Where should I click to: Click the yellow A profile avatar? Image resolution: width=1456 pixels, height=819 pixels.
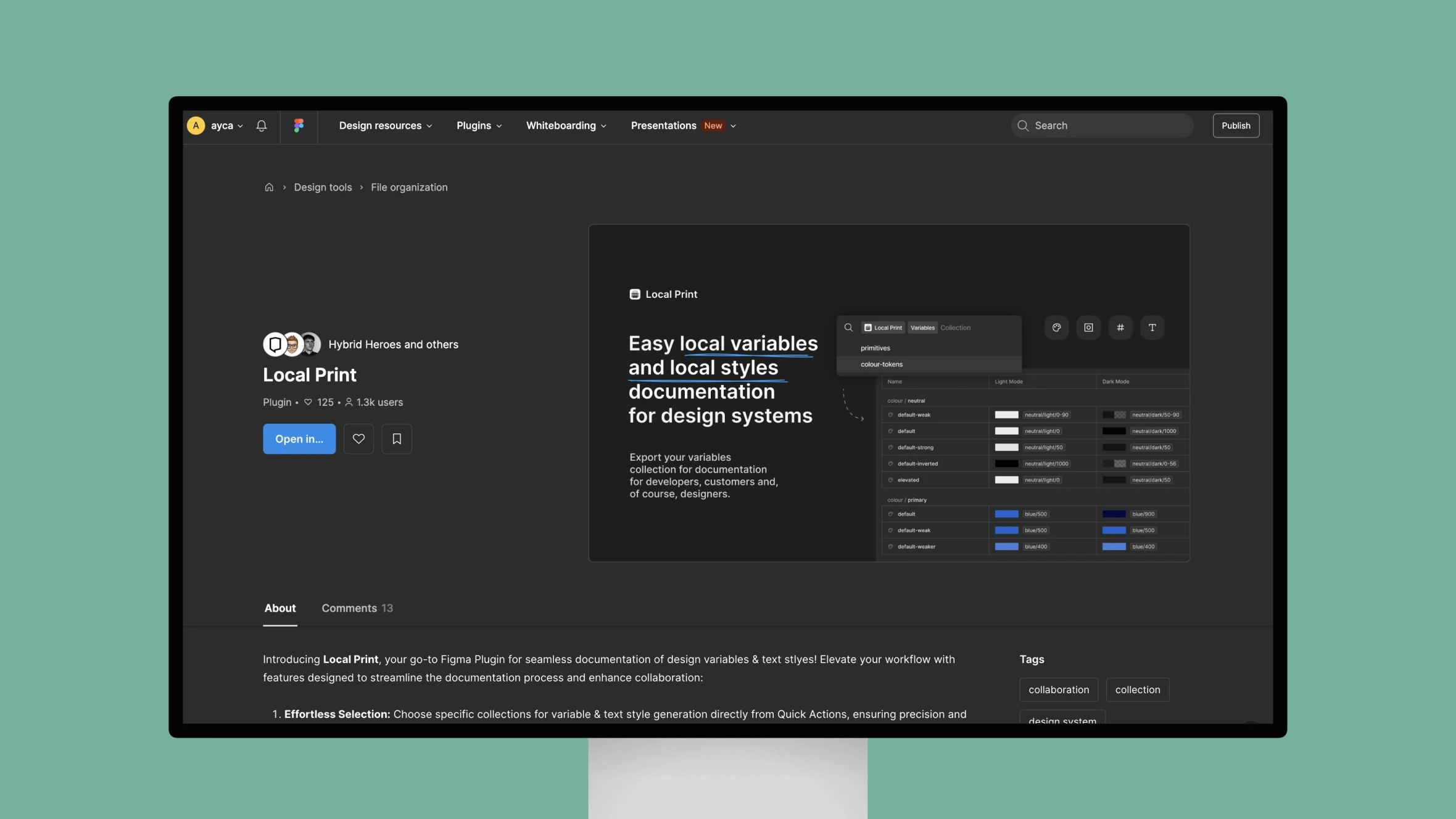tap(196, 126)
